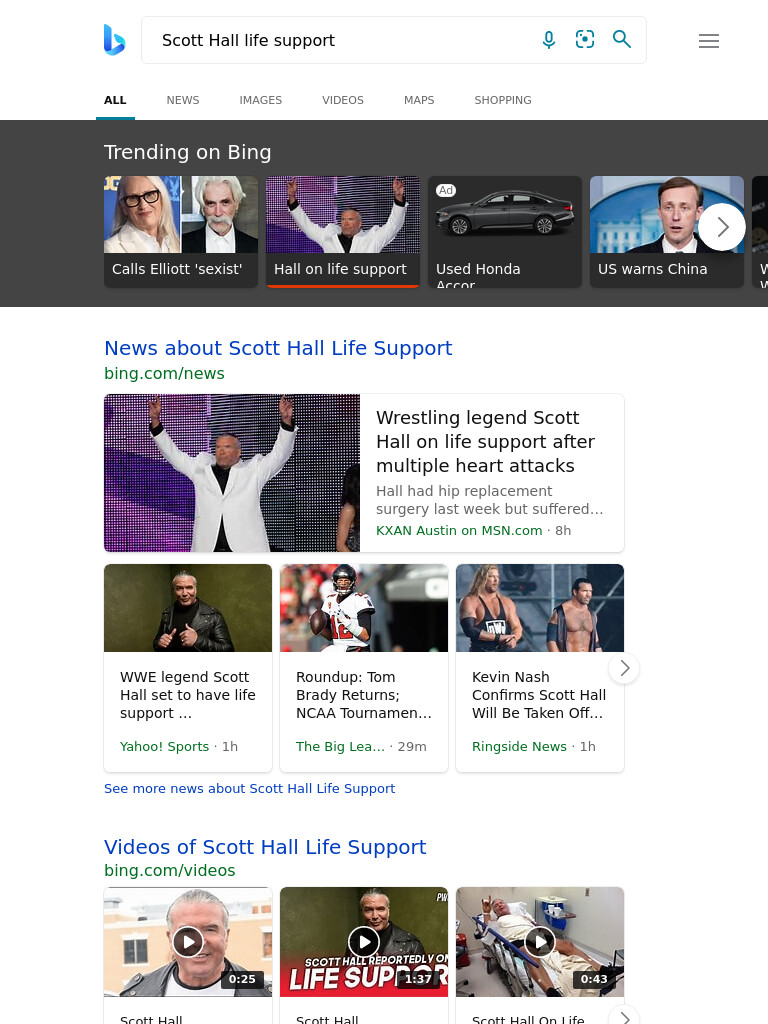Open the VIDEOS tab

(343, 100)
